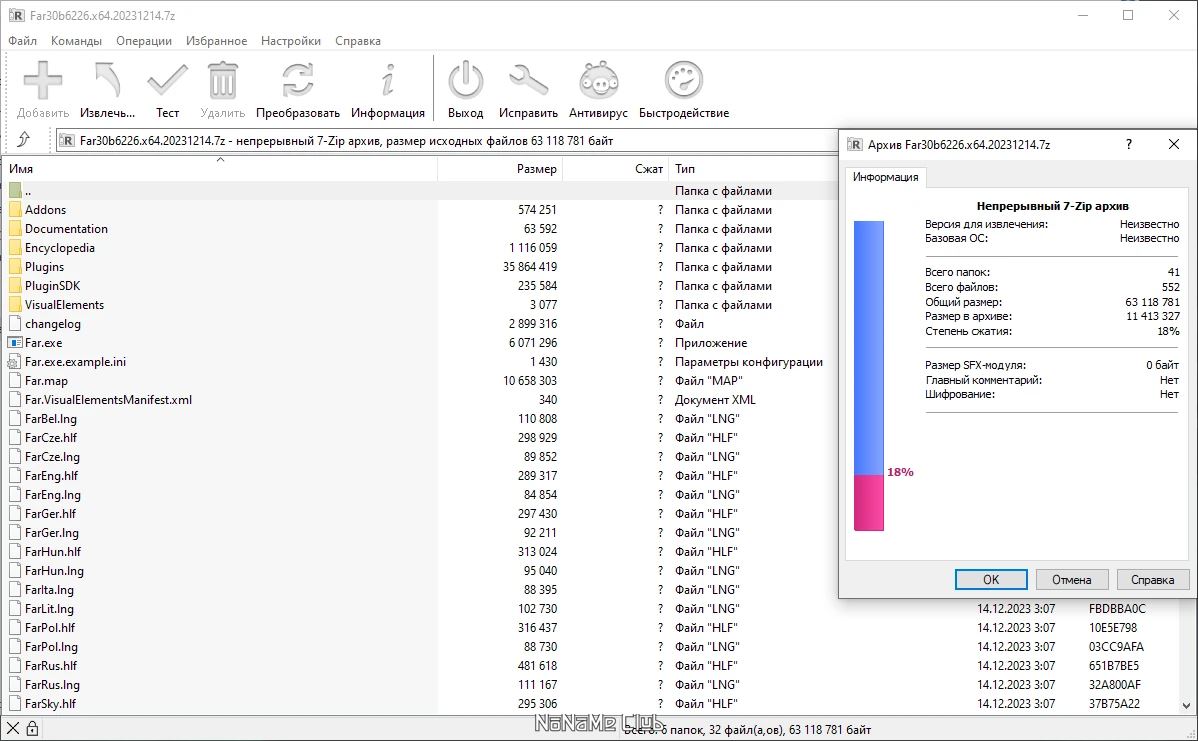Go up one folder level arrow
This screenshot has width=1198, height=741.
[24, 140]
